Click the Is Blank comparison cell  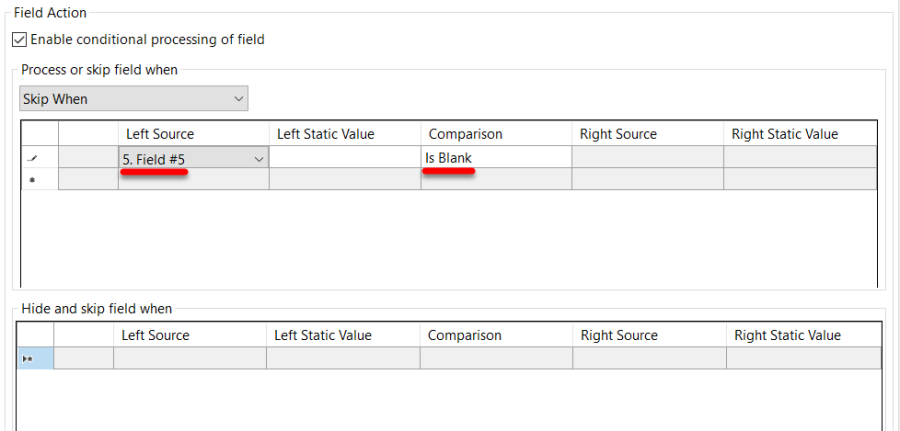[495, 158]
